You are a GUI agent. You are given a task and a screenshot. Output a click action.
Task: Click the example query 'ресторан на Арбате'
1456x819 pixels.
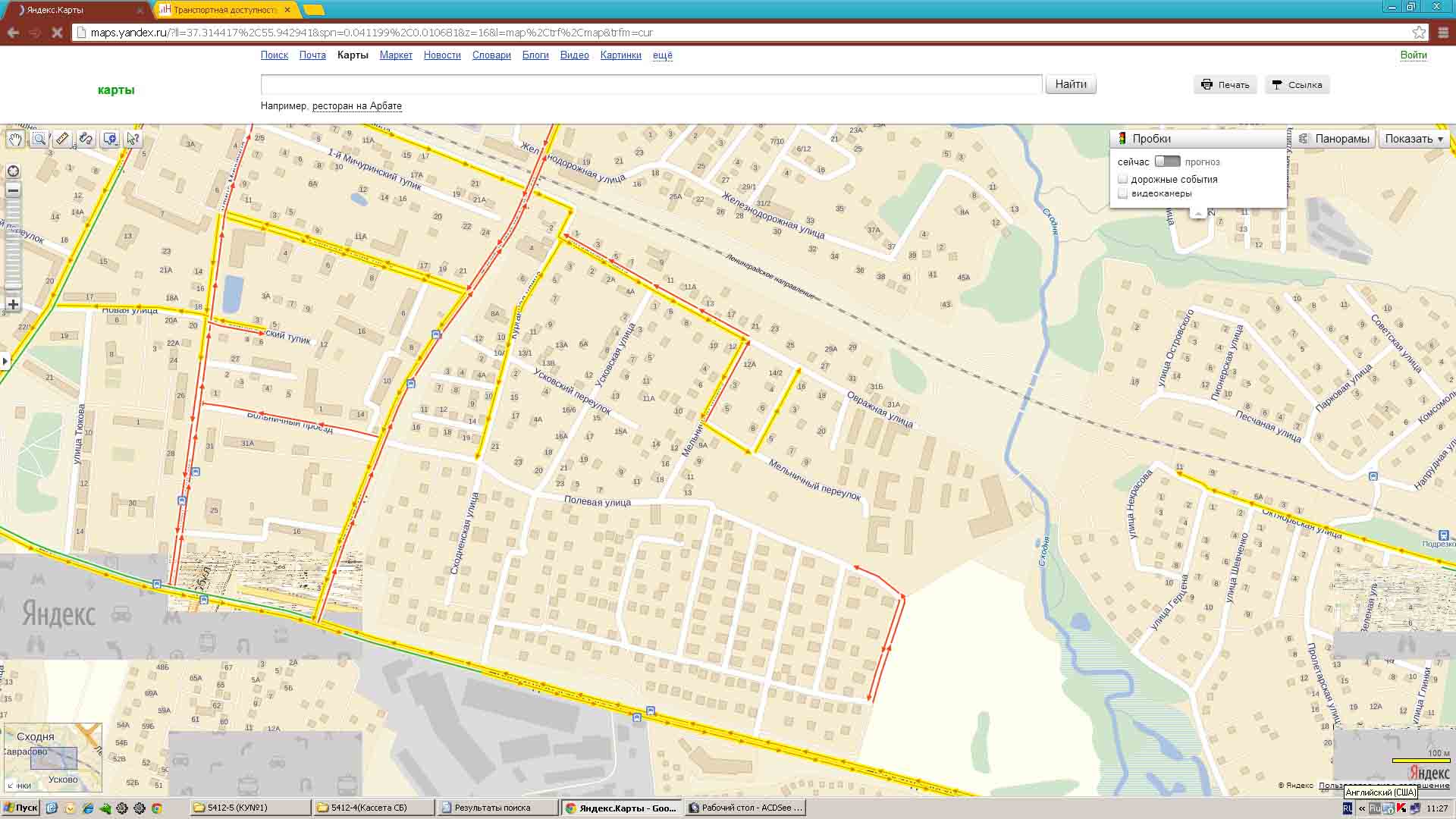(357, 106)
